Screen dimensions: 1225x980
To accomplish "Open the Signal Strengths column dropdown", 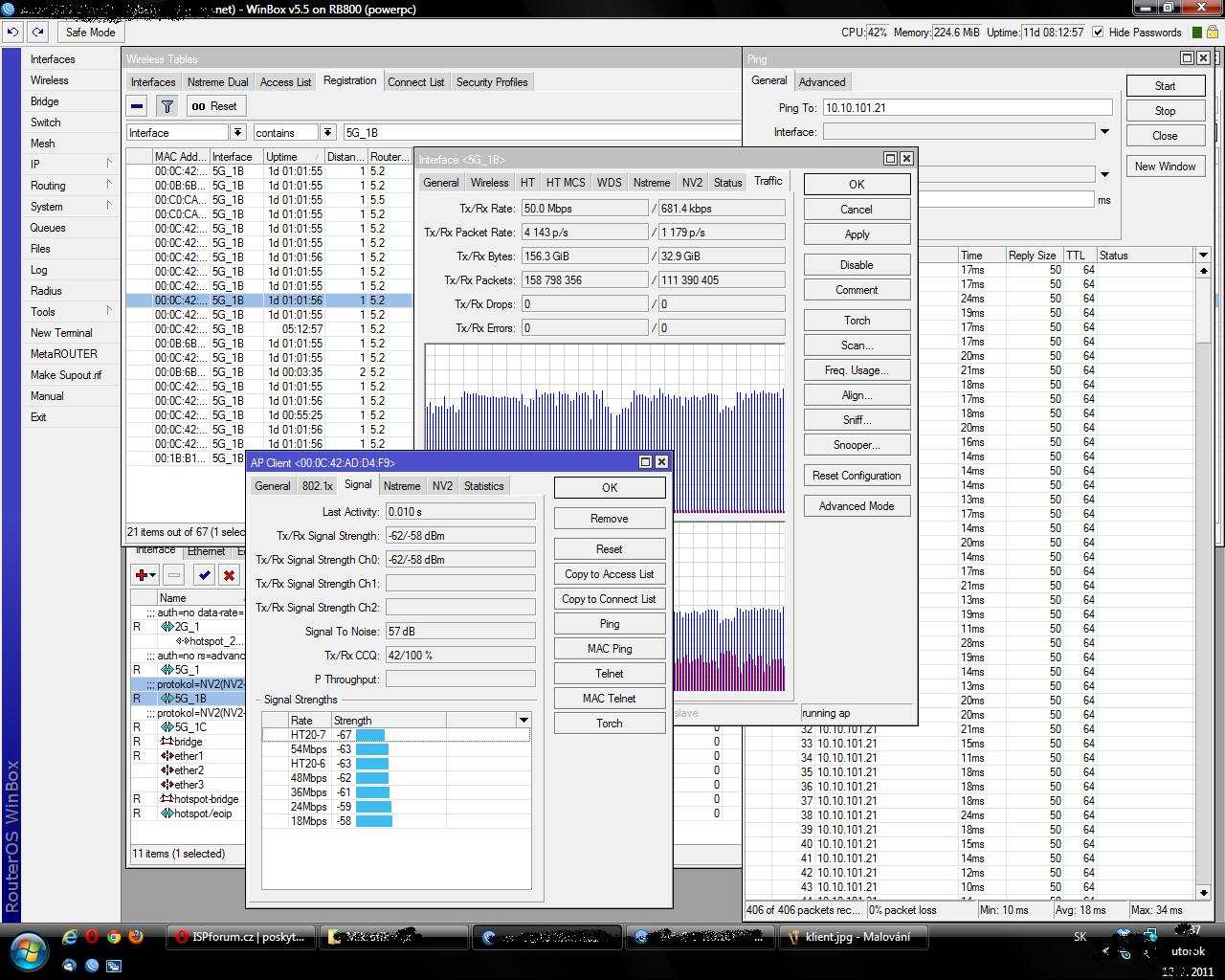I will [523, 720].
